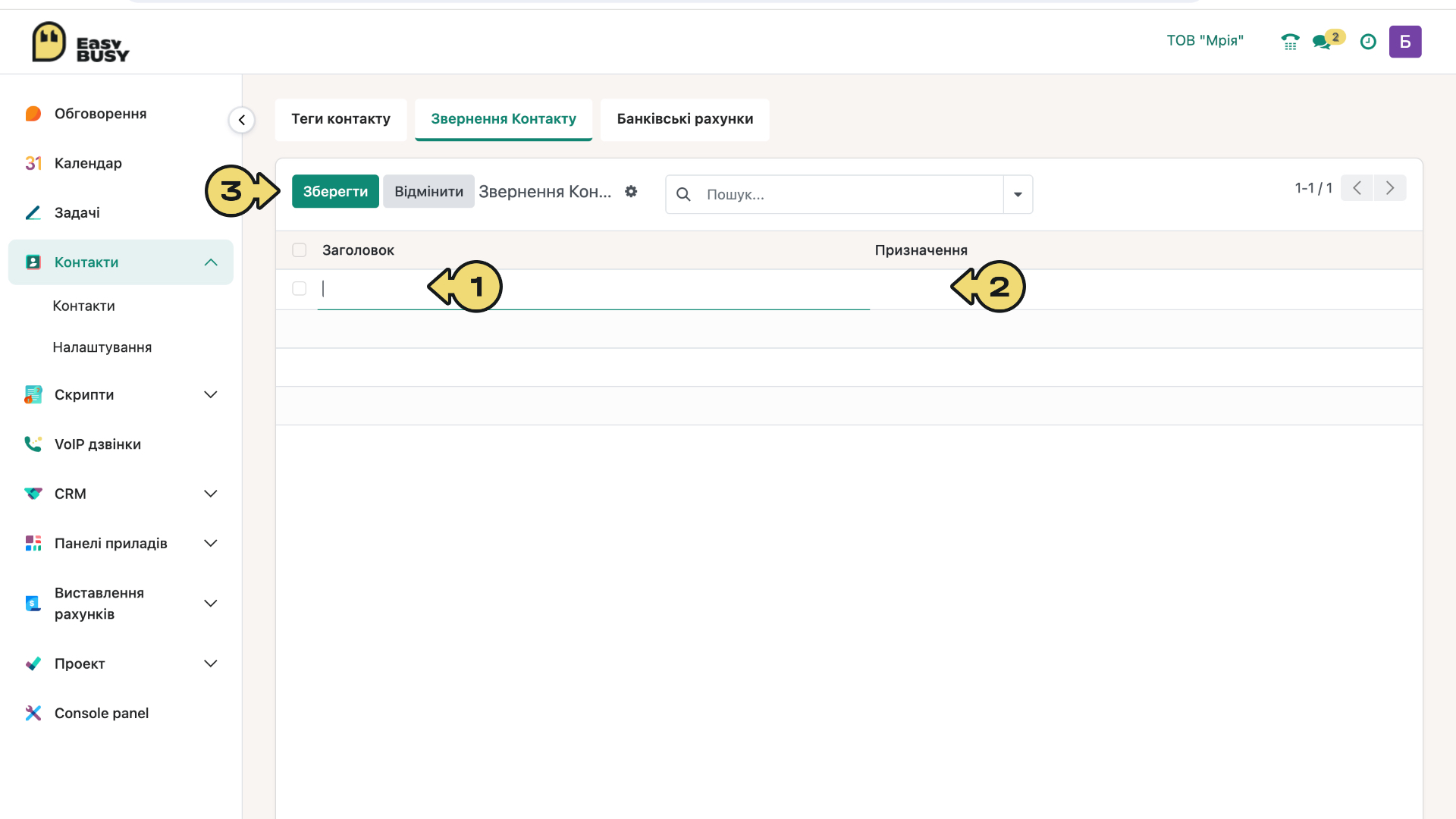The height and width of the screenshot is (819, 1456).
Task: Click the Обговорення sidebar icon
Action: pyautogui.click(x=33, y=114)
